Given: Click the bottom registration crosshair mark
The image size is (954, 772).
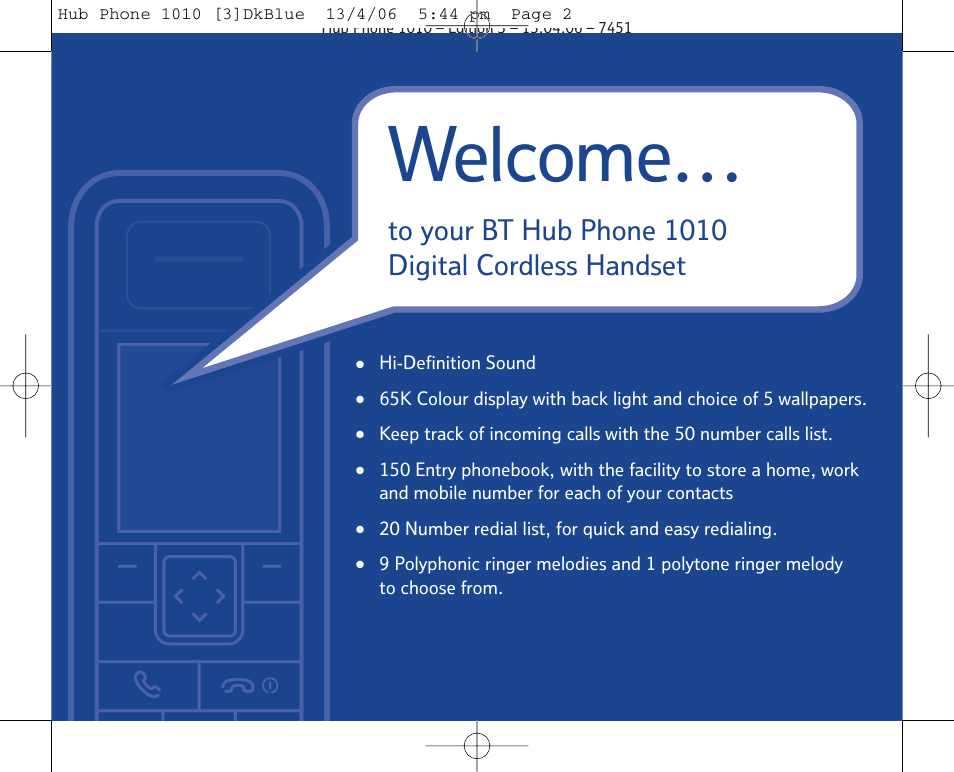Looking at the screenshot, I should (477, 745).
